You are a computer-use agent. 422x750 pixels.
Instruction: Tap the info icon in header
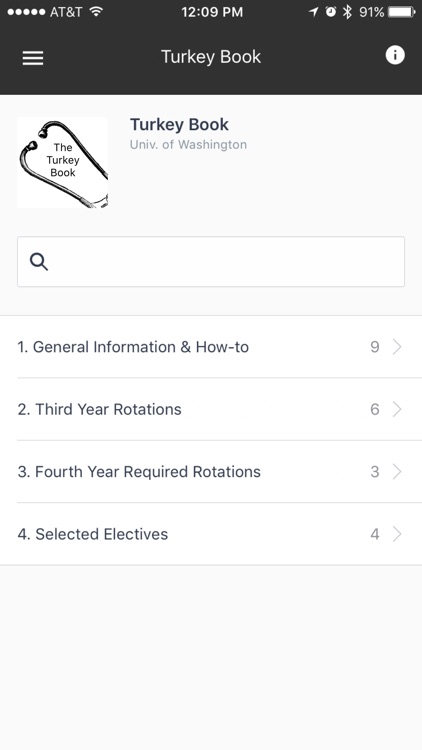pyautogui.click(x=395, y=55)
